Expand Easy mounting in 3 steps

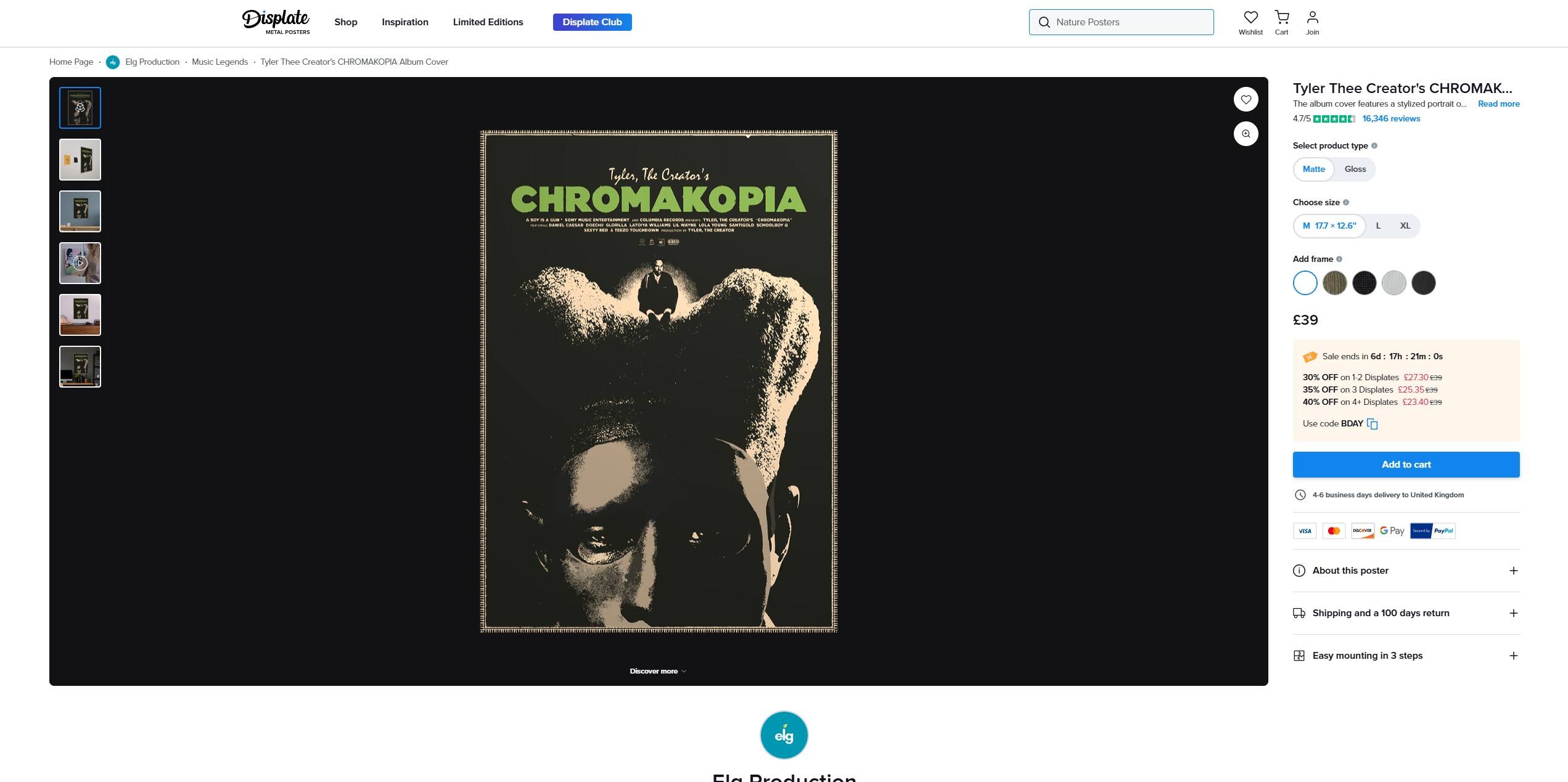(1406, 656)
